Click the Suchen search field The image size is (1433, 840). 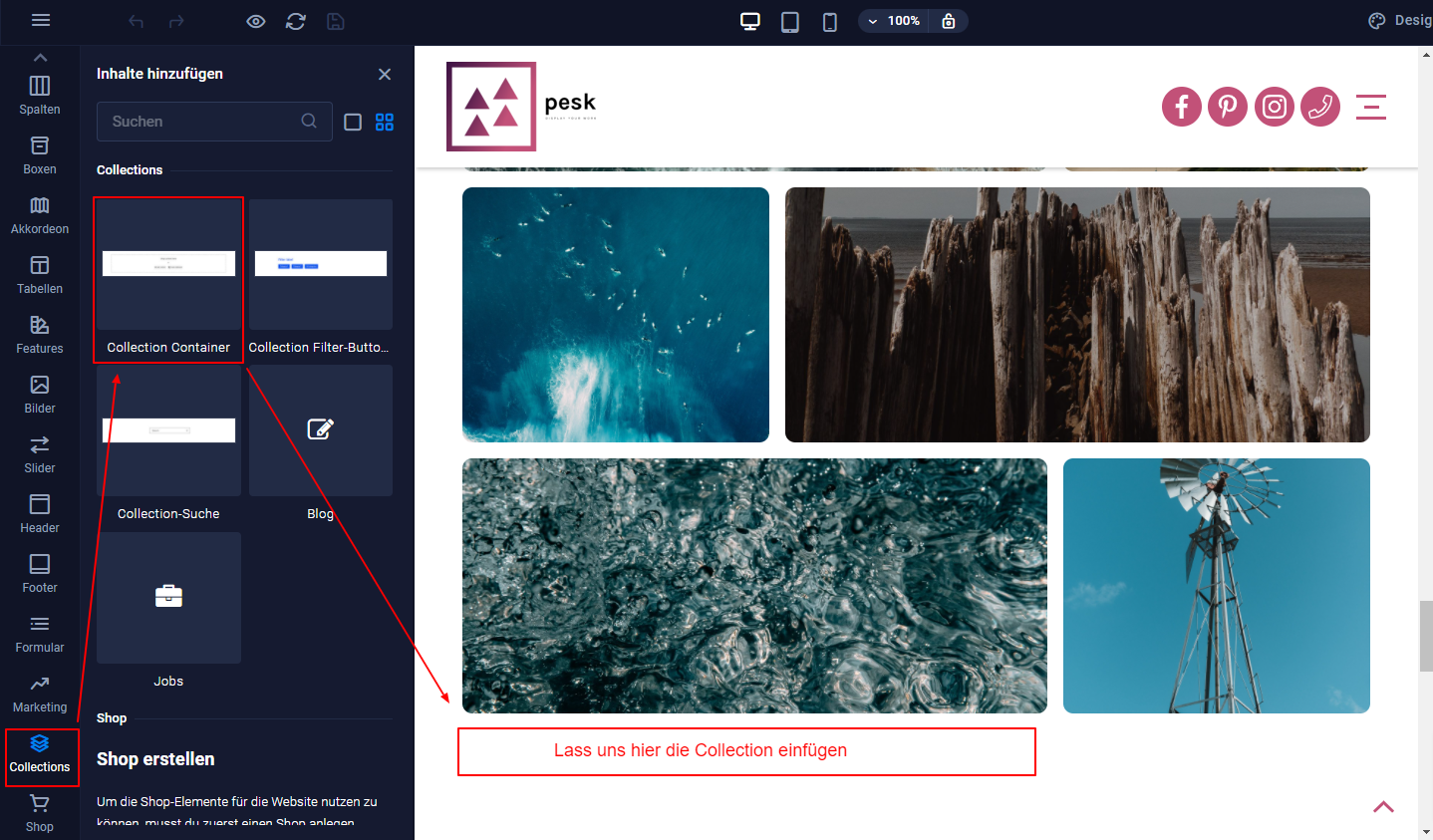[204, 122]
